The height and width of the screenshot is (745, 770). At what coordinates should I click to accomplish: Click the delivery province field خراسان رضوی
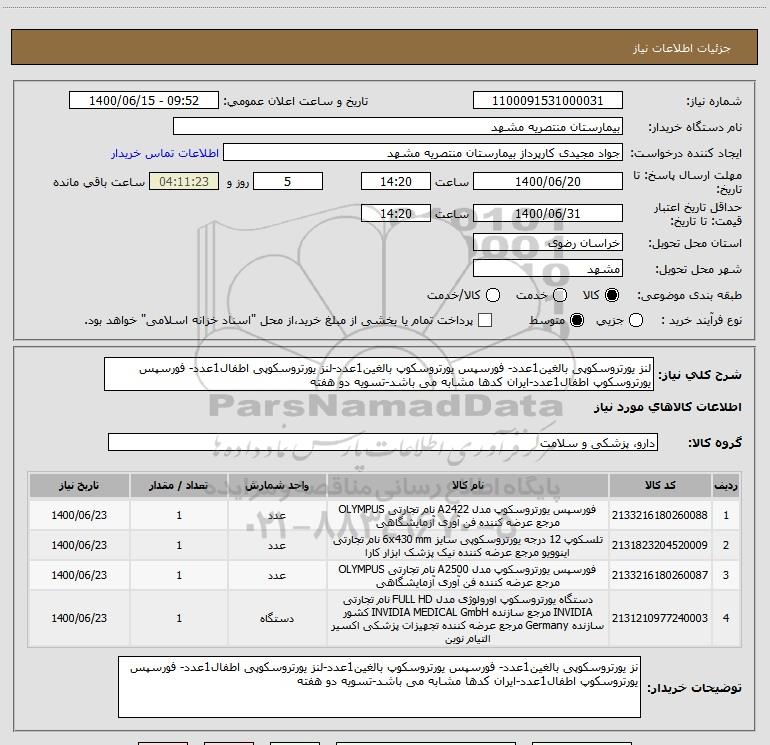tap(548, 243)
